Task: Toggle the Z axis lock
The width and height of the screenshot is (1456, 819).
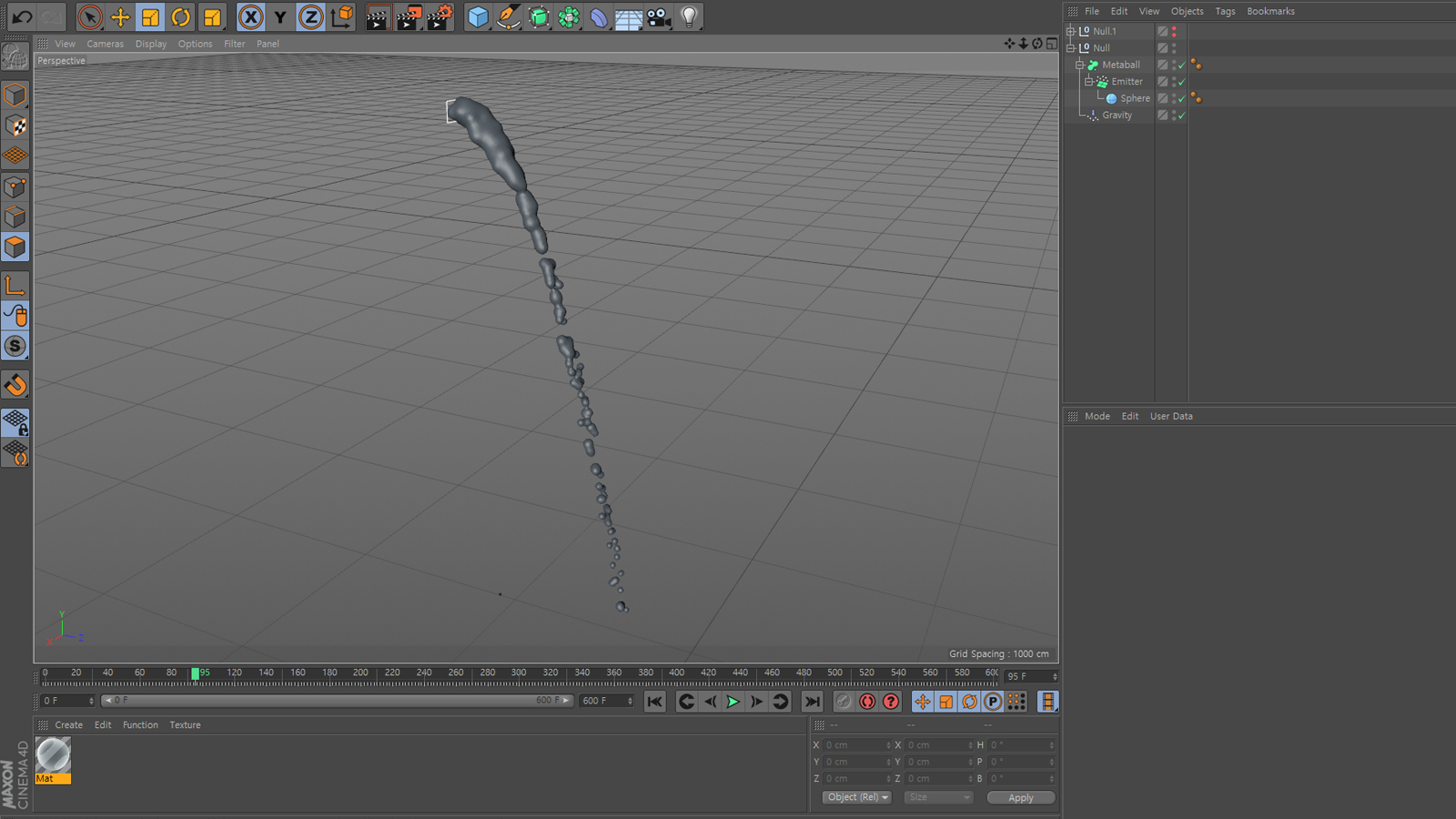Action: point(310,17)
